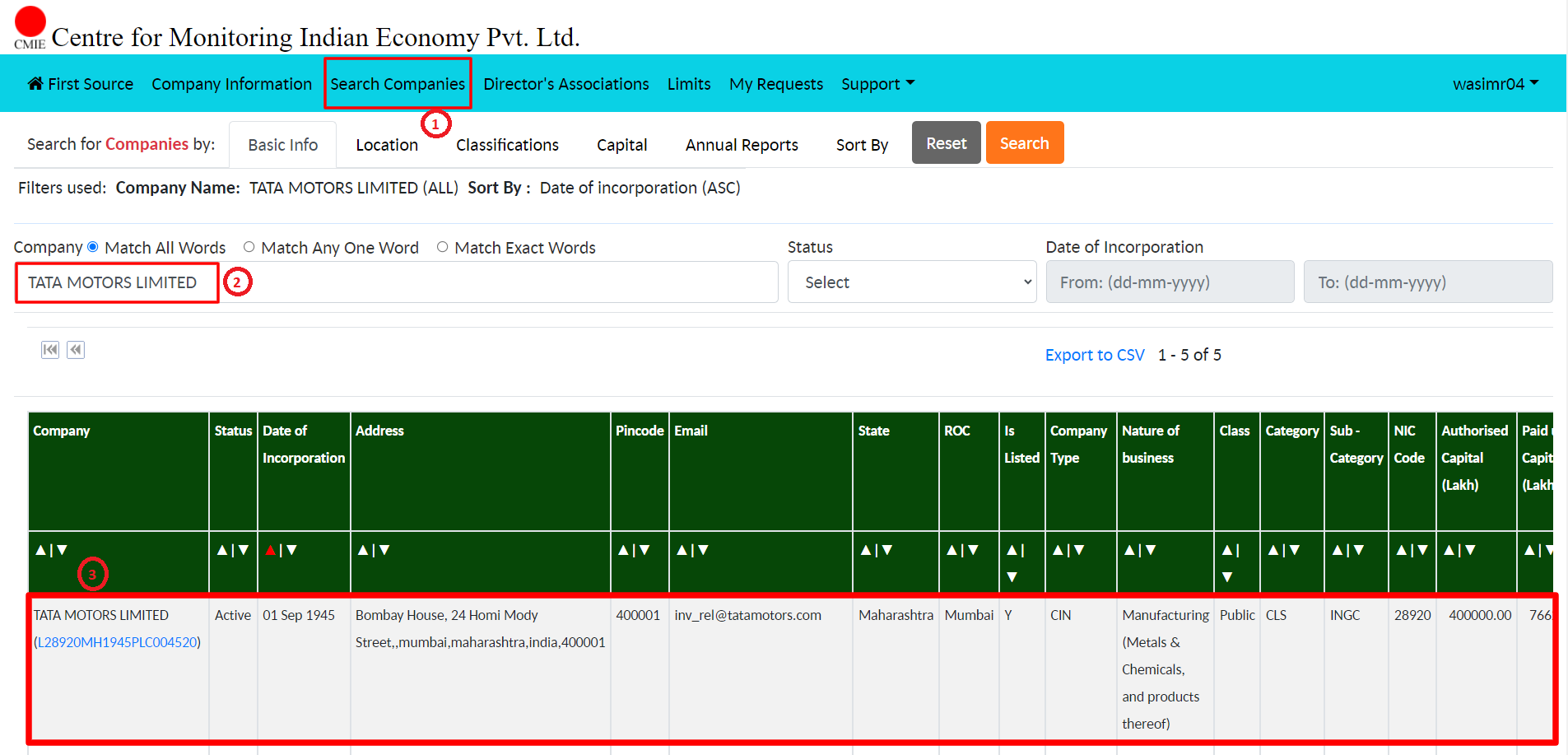Viewport: 1568px width, 755px height.
Task: Sort ROC column descending
Action: [x=973, y=550]
